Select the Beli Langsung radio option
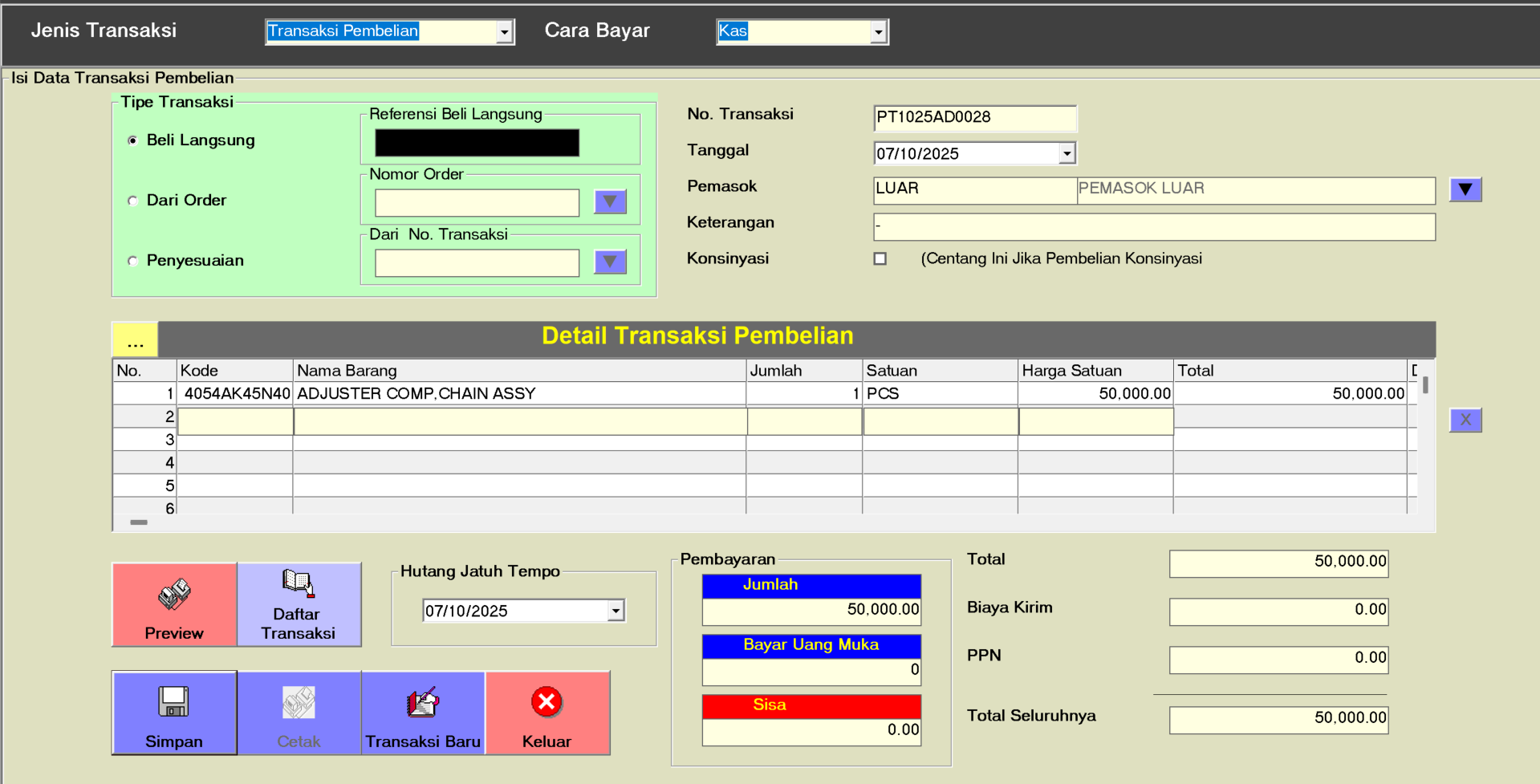This screenshot has width=1540, height=784. (133, 140)
